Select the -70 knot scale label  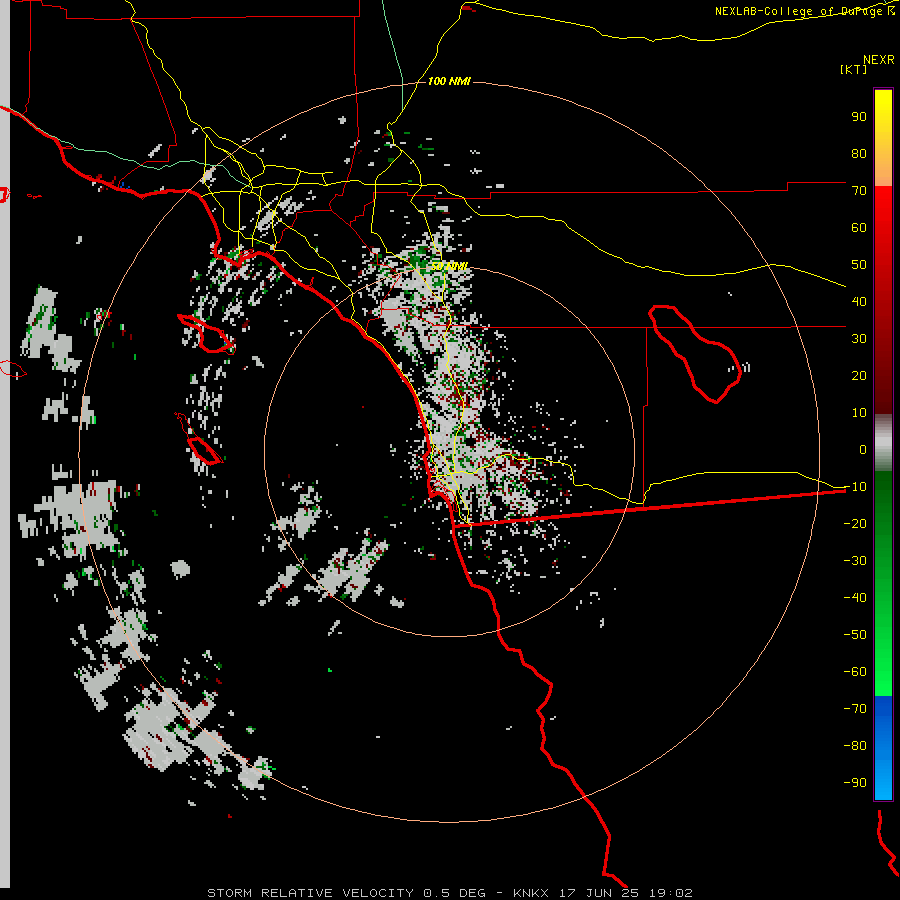pyautogui.click(x=855, y=709)
